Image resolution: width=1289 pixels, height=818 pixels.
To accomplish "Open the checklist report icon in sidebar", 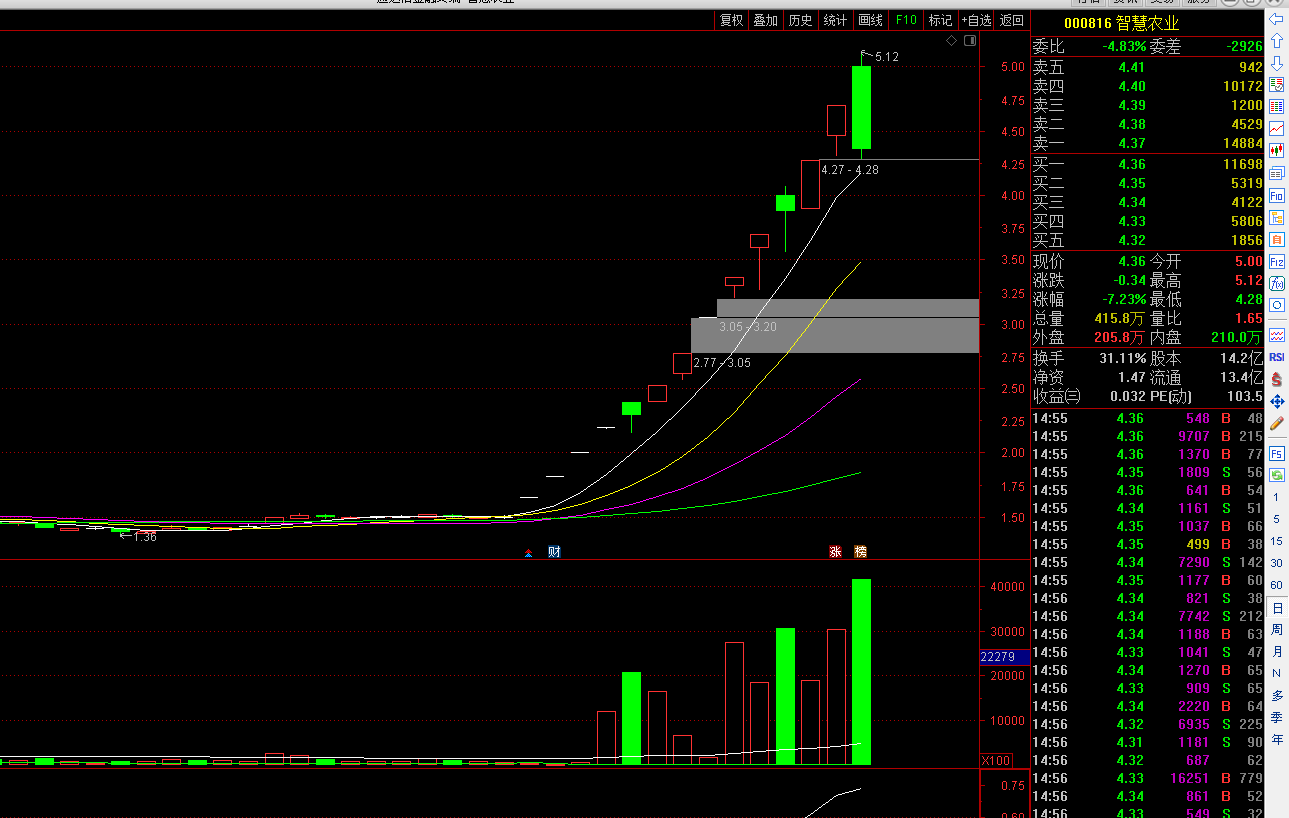I will click(1276, 85).
